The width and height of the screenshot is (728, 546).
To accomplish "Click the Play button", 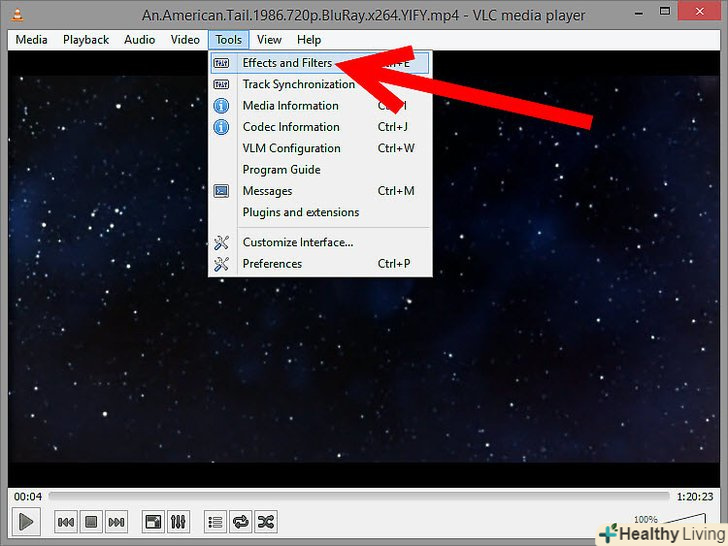I will [26, 522].
